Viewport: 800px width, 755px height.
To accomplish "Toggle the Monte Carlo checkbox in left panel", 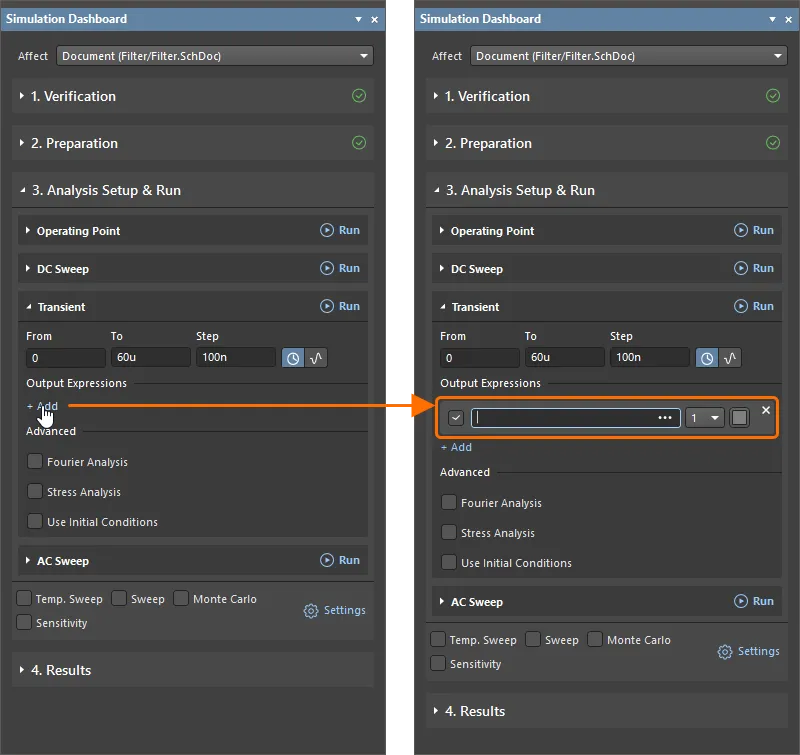I will click(181, 599).
